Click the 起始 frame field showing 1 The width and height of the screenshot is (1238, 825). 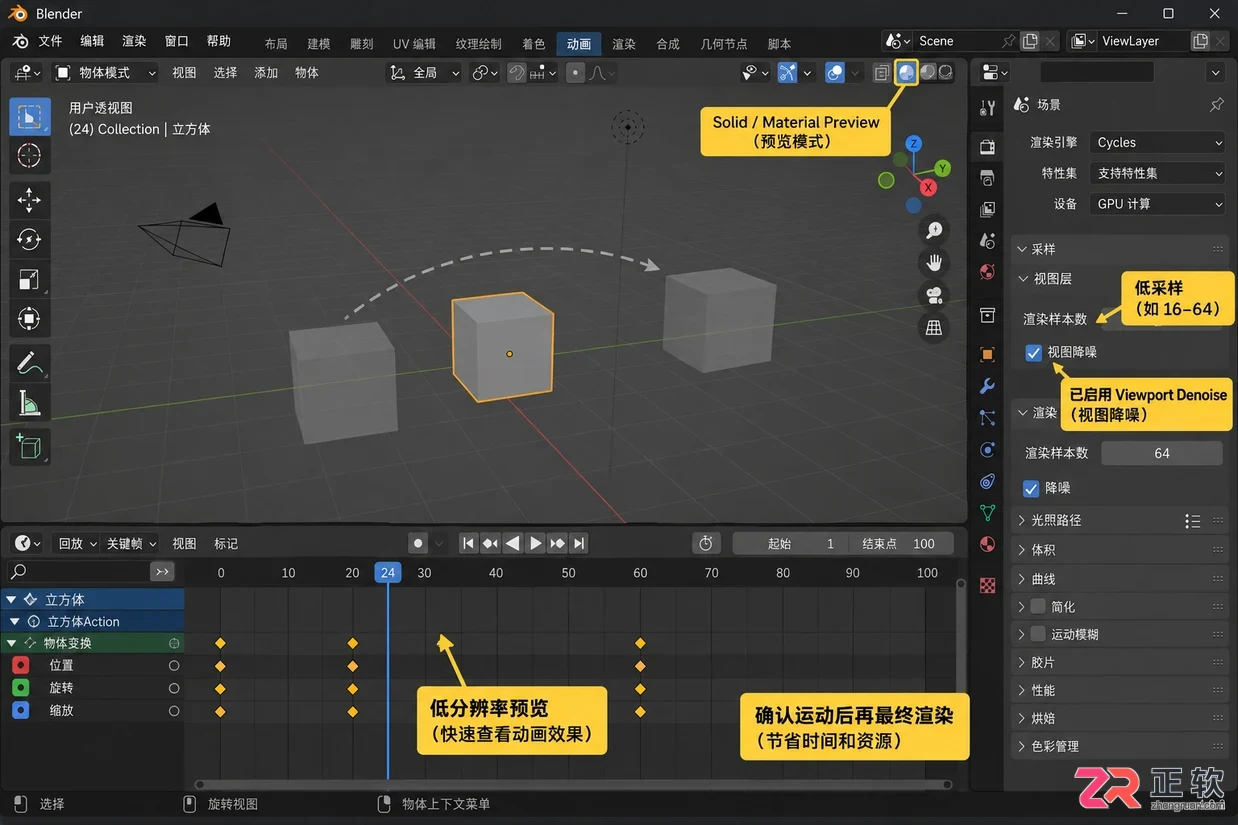tap(790, 543)
